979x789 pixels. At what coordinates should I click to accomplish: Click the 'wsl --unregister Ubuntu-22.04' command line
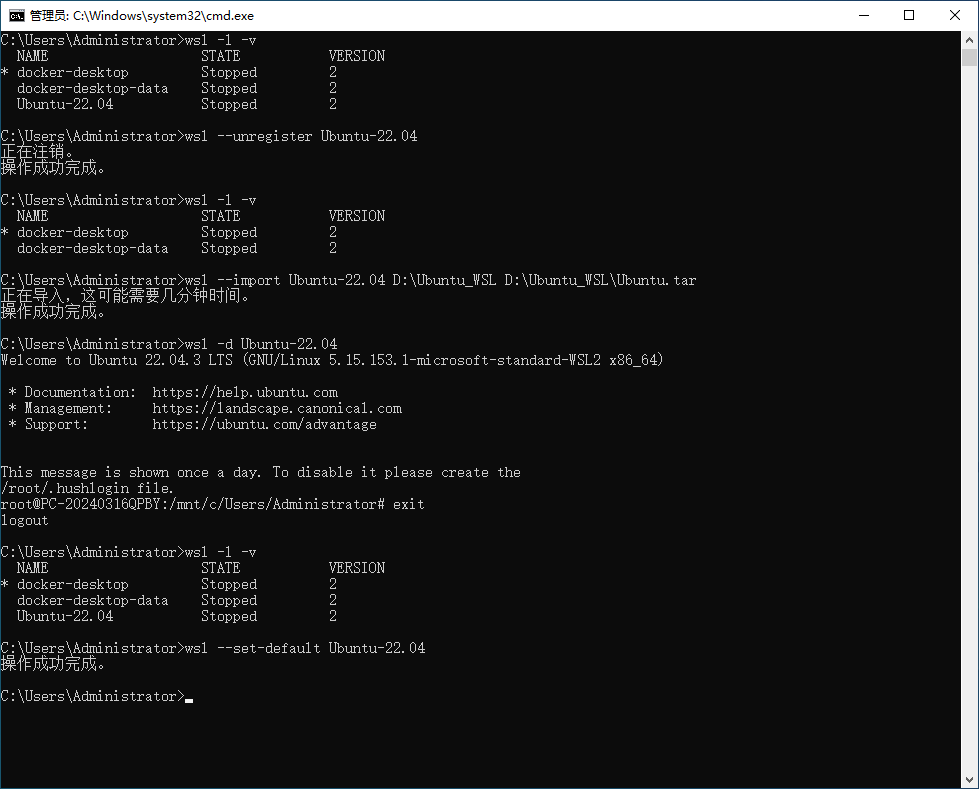[x=209, y=136]
